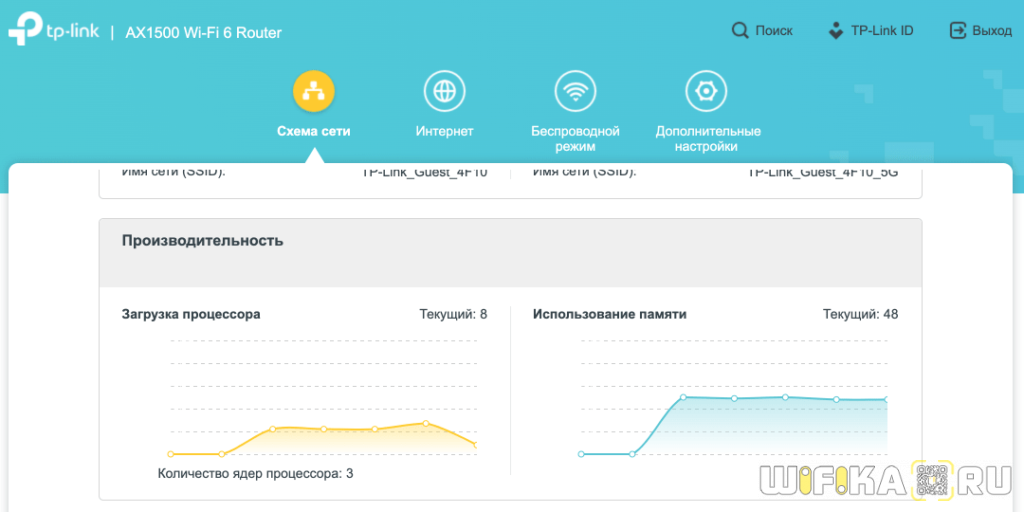Open the Интернет globe icon
This screenshot has height=512, width=1024.
444,91
